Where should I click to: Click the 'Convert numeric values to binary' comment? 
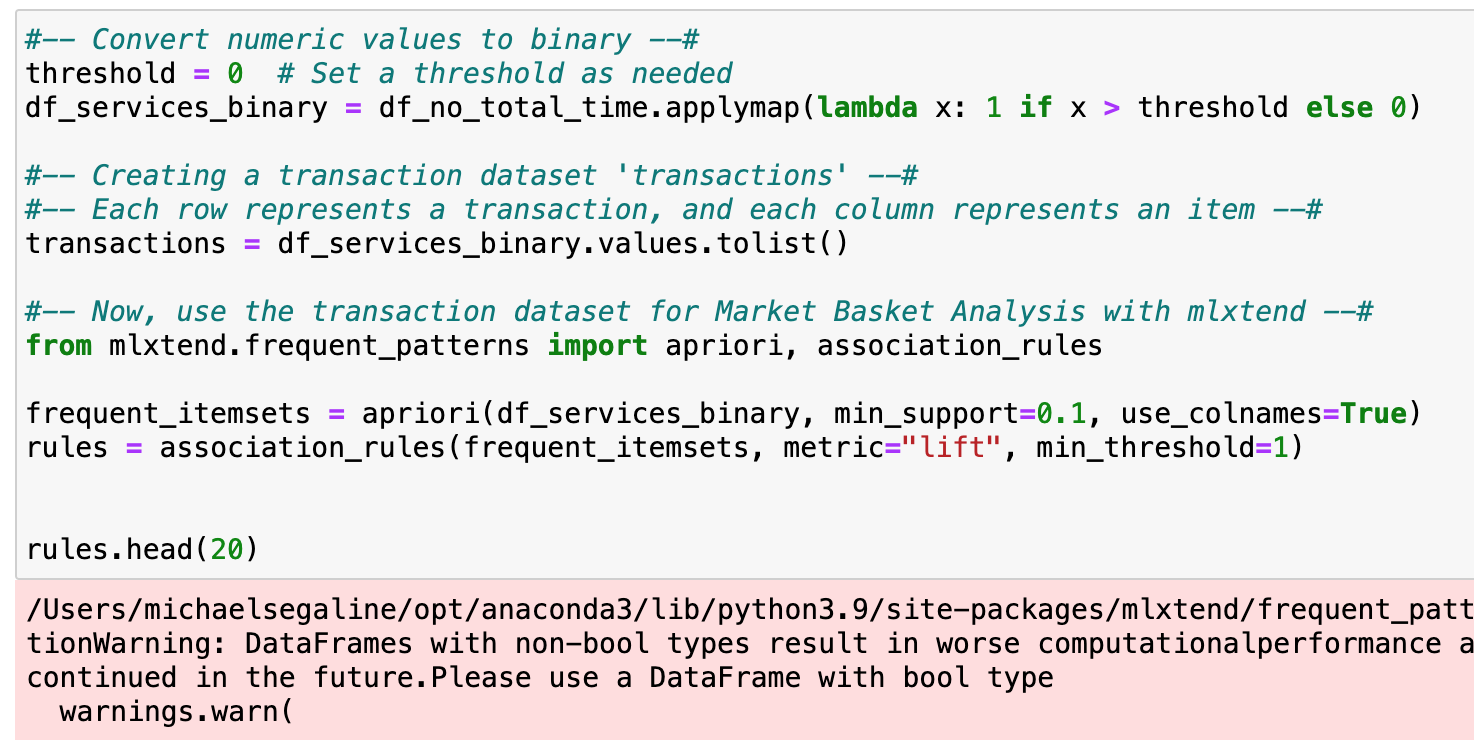[362, 40]
